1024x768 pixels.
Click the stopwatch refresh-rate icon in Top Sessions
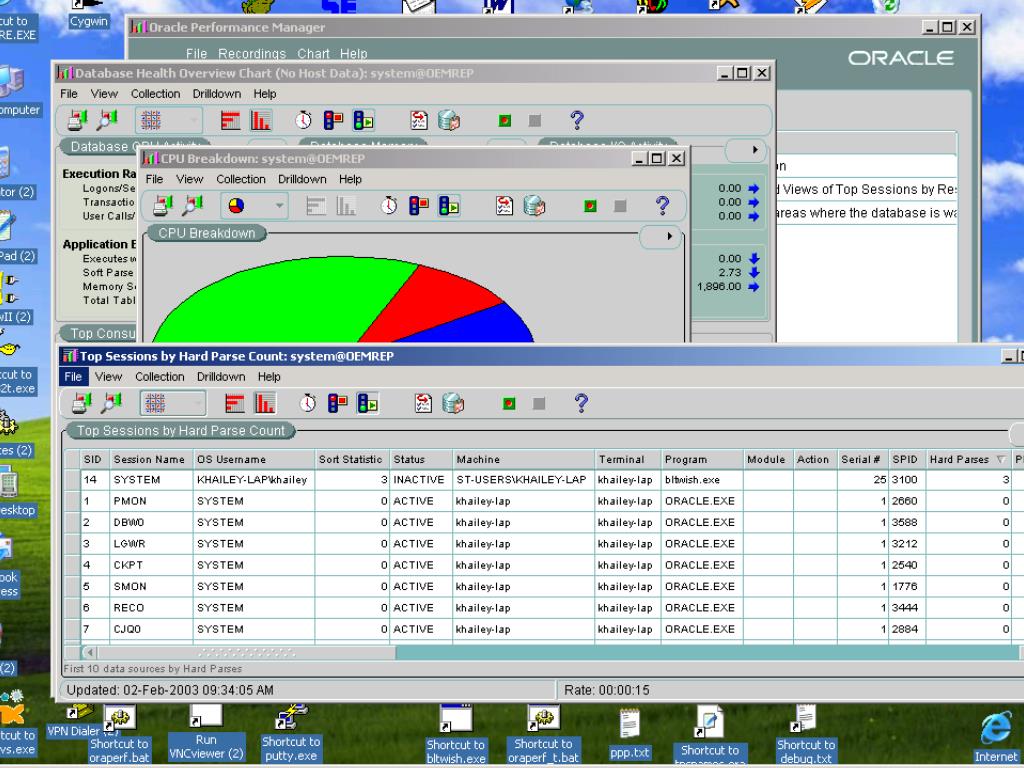pyautogui.click(x=308, y=404)
